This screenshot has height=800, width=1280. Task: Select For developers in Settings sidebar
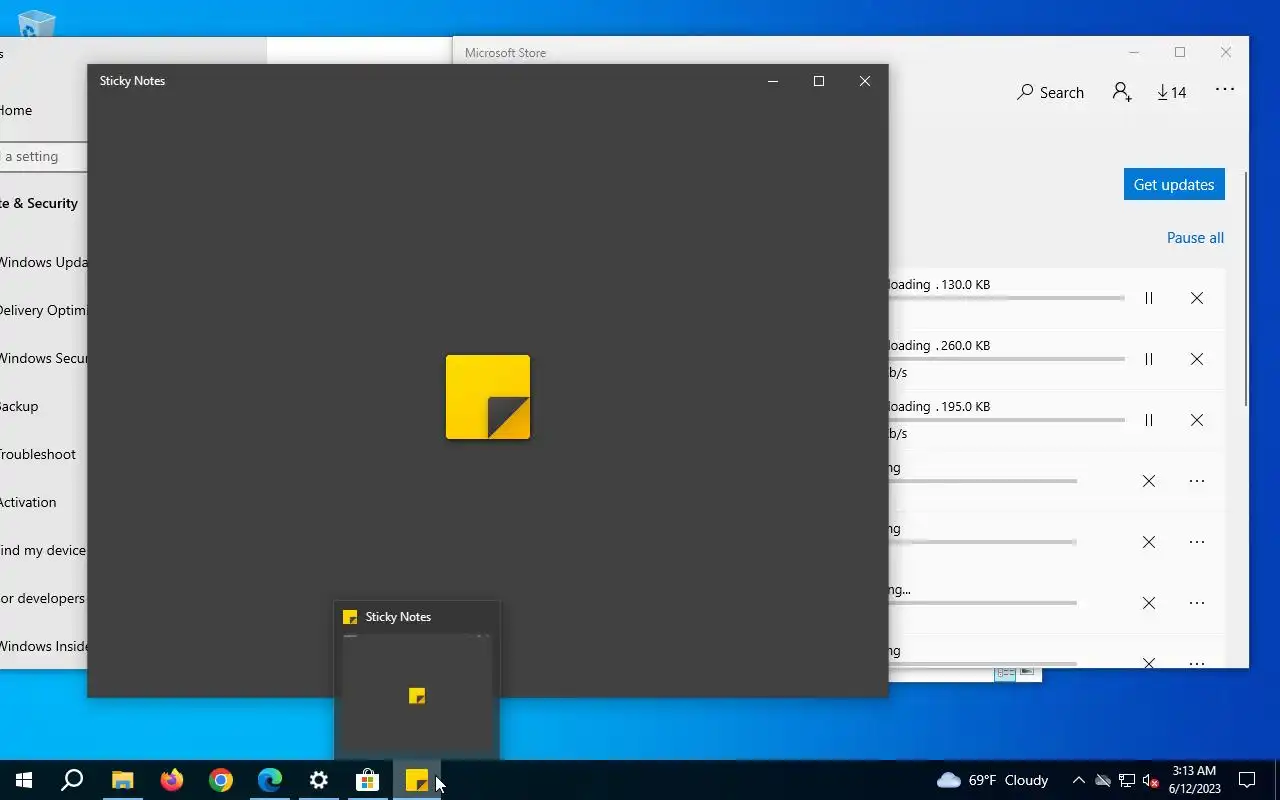[x=43, y=598]
